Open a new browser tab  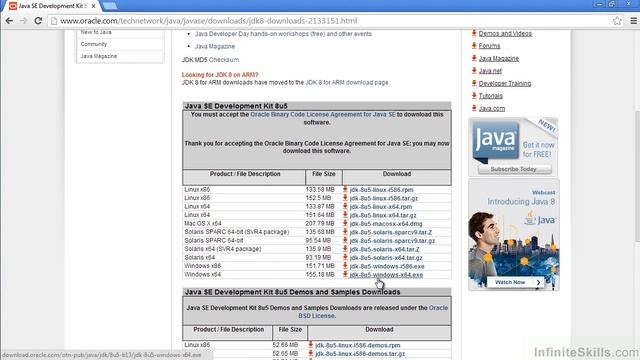(109, 6)
